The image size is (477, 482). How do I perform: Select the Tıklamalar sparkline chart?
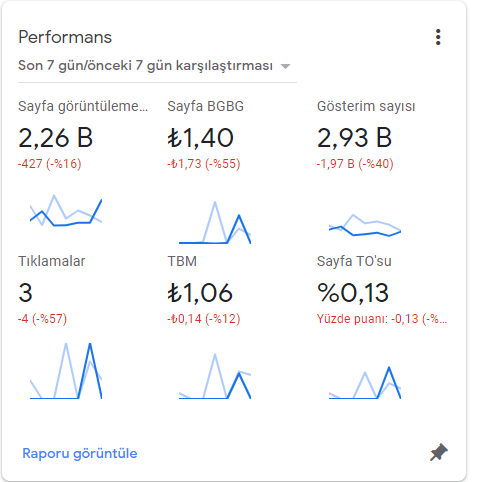(x=66, y=371)
